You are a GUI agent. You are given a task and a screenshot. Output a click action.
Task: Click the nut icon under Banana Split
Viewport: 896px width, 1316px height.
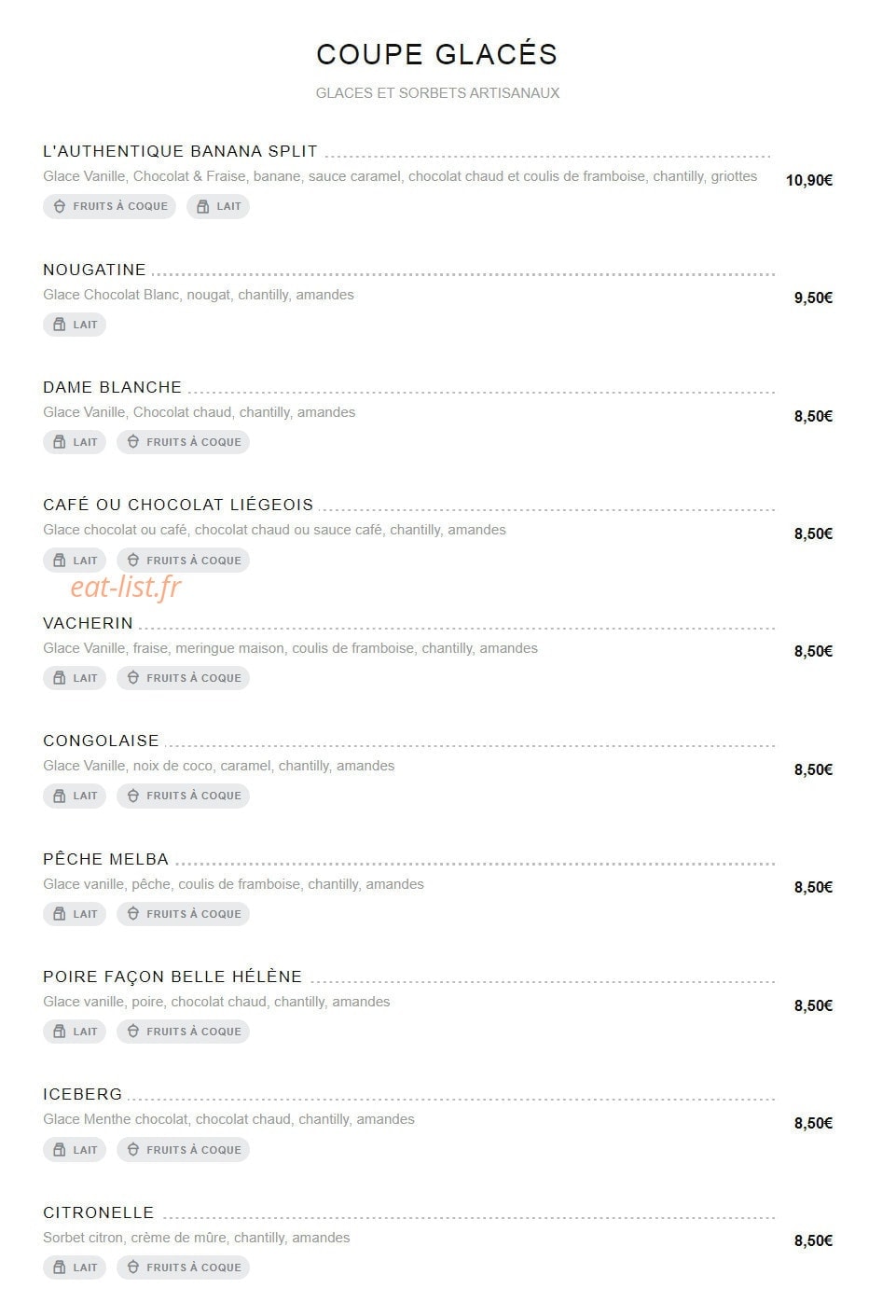tap(60, 206)
